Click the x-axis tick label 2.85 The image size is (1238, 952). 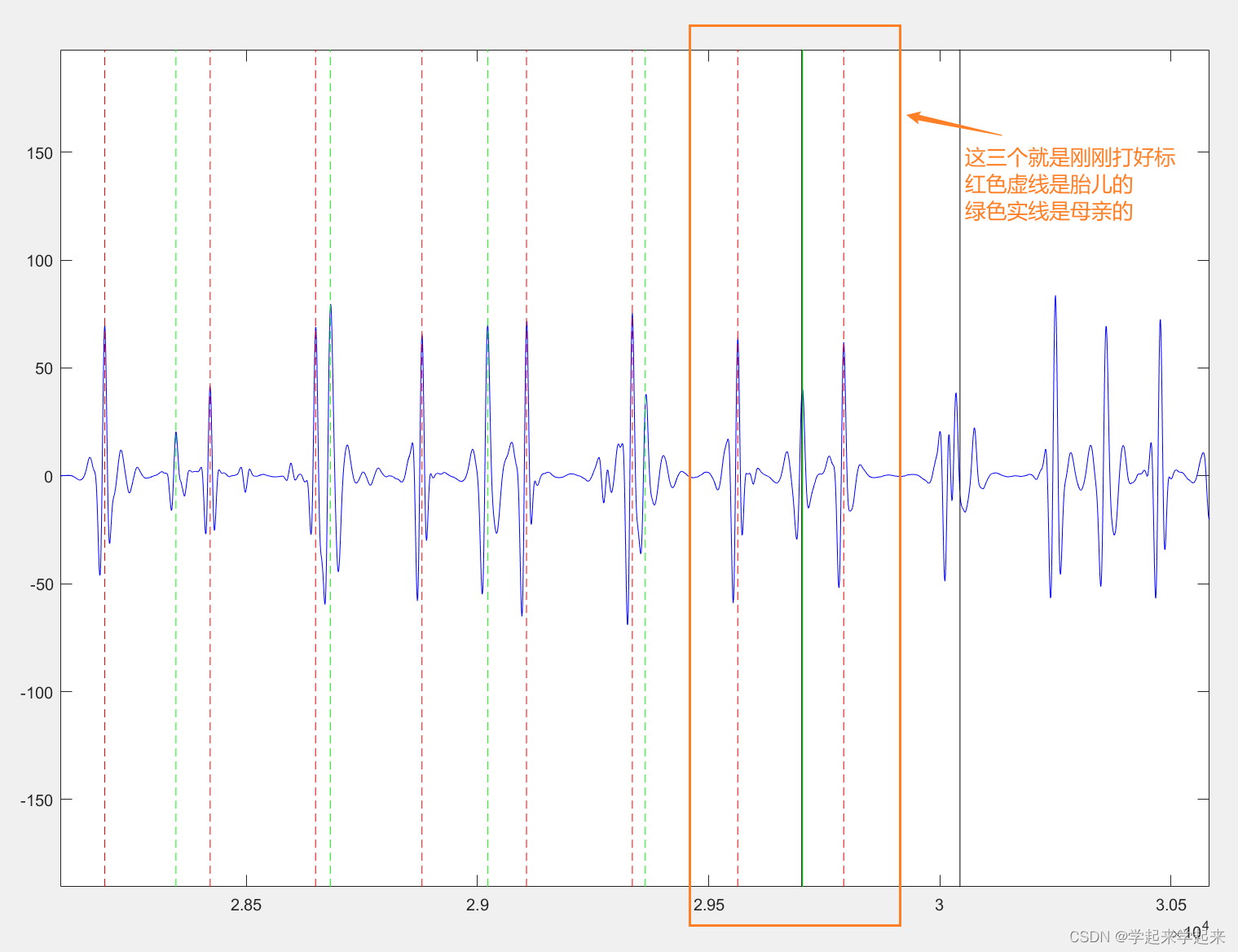pos(246,905)
